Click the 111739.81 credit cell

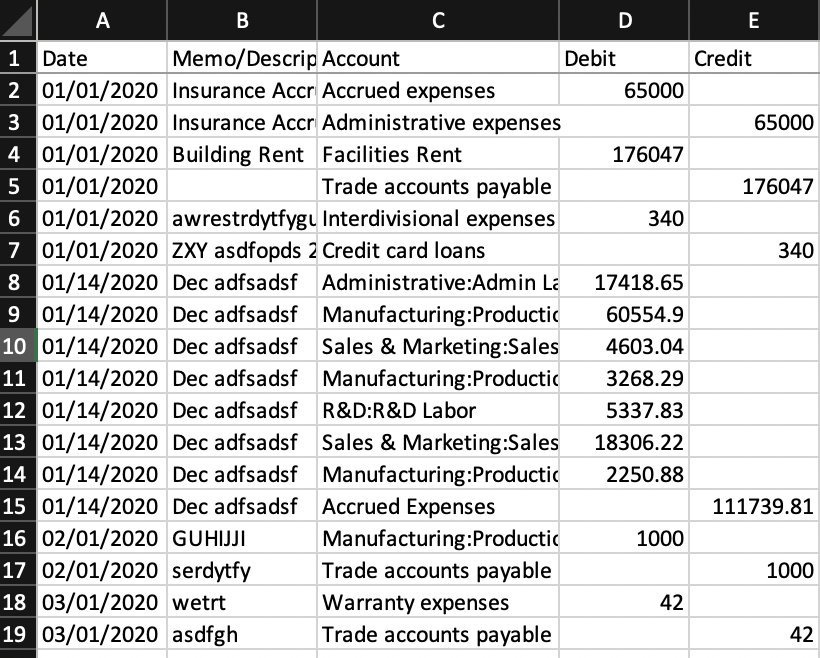(754, 506)
